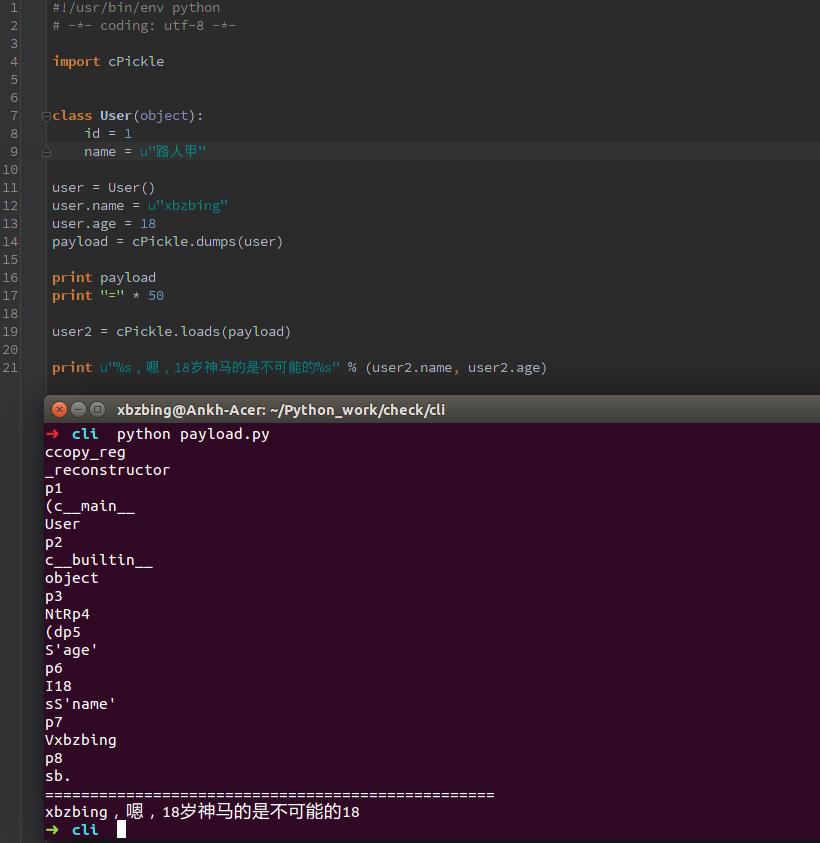This screenshot has width=820, height=843.
Task: Place cursor on 'import cPickle' line
Action: (x=108, y=62)
